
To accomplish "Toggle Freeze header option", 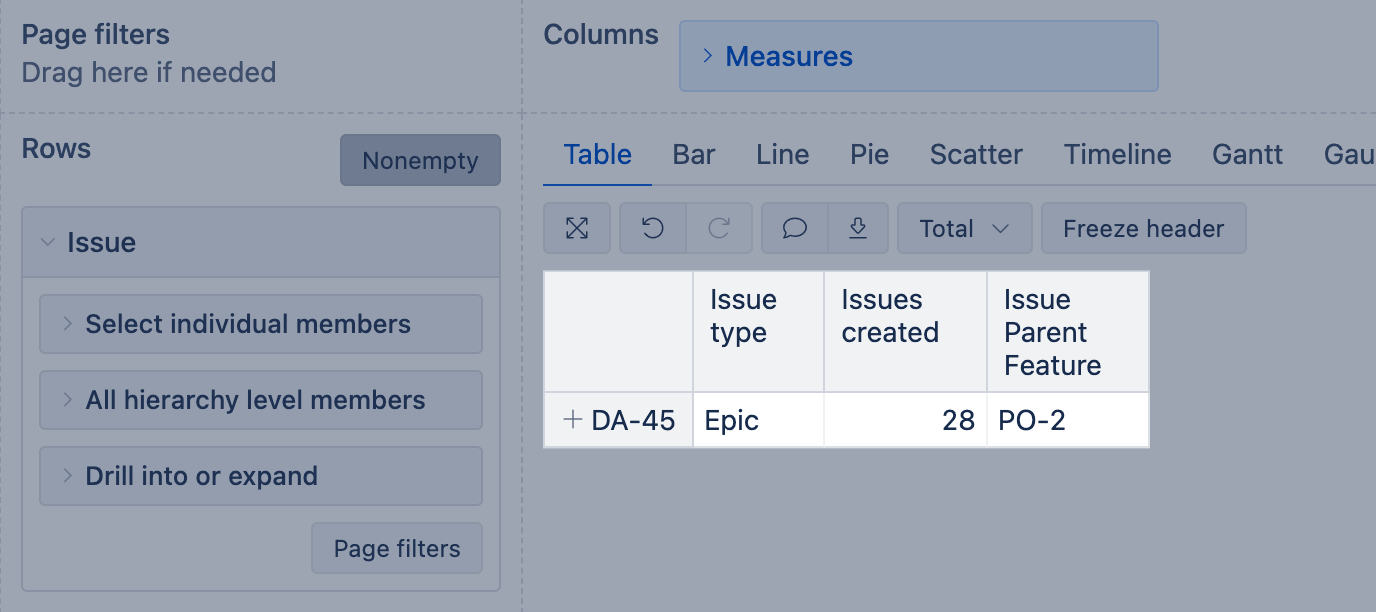I will 1143,229.
